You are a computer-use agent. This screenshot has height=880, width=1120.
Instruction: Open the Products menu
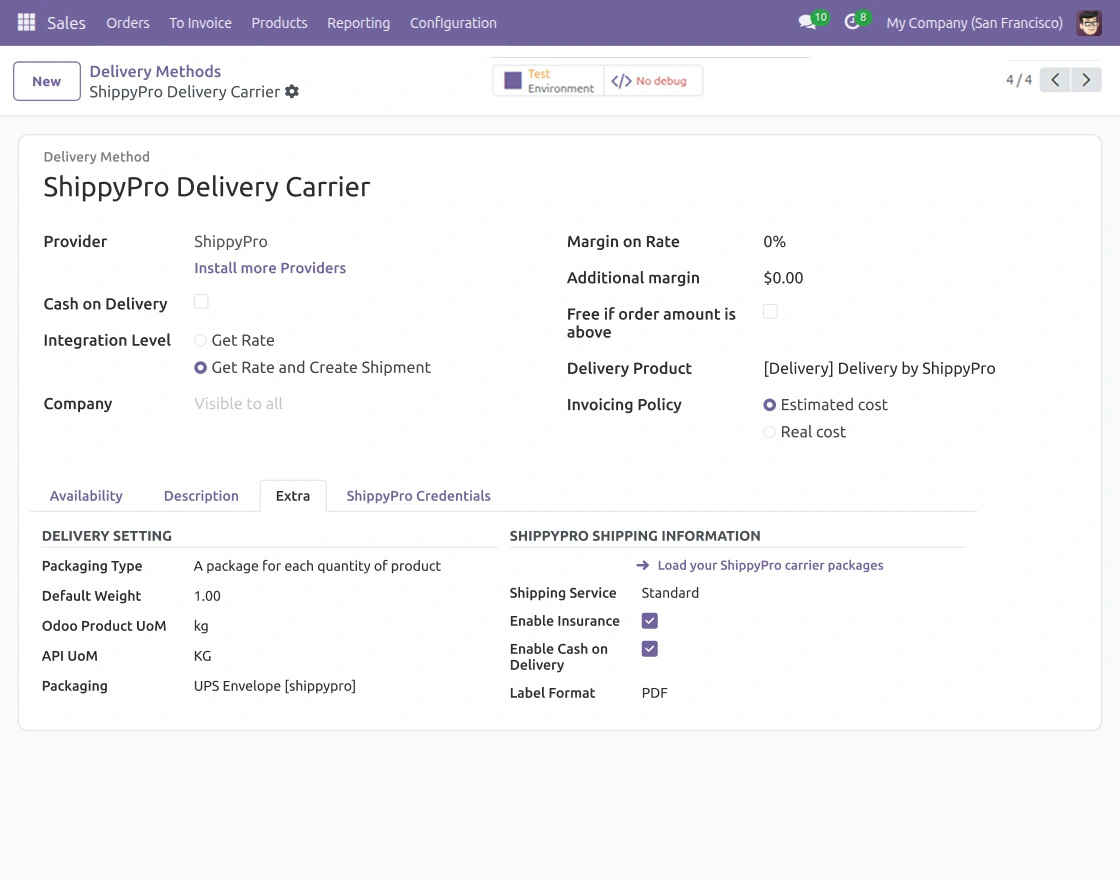(279, 23)
